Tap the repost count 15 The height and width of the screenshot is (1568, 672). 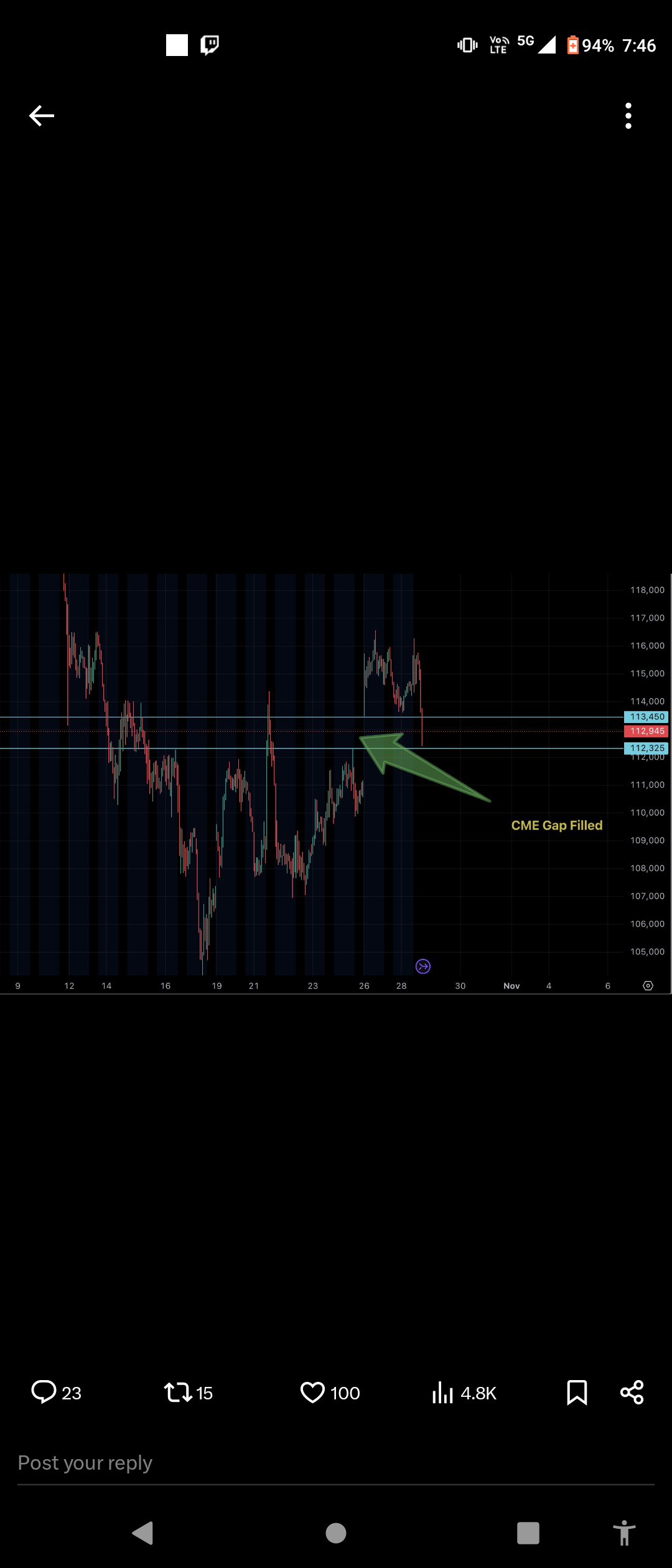coord(205,1393)
